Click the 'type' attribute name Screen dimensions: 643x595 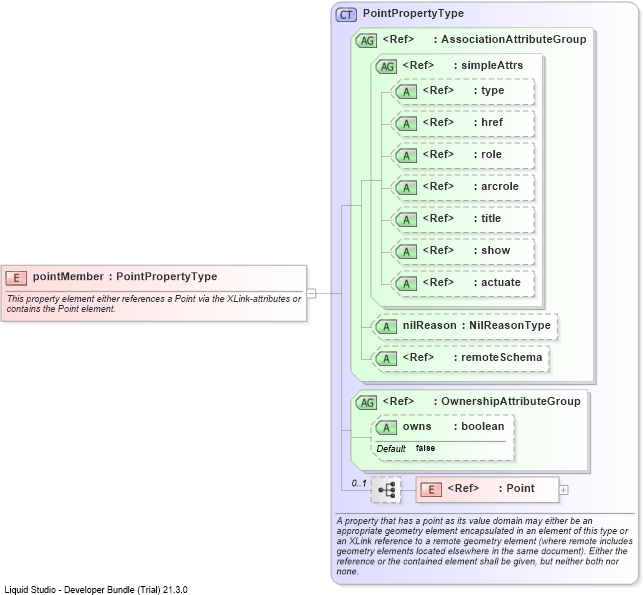tap(493, 90)
